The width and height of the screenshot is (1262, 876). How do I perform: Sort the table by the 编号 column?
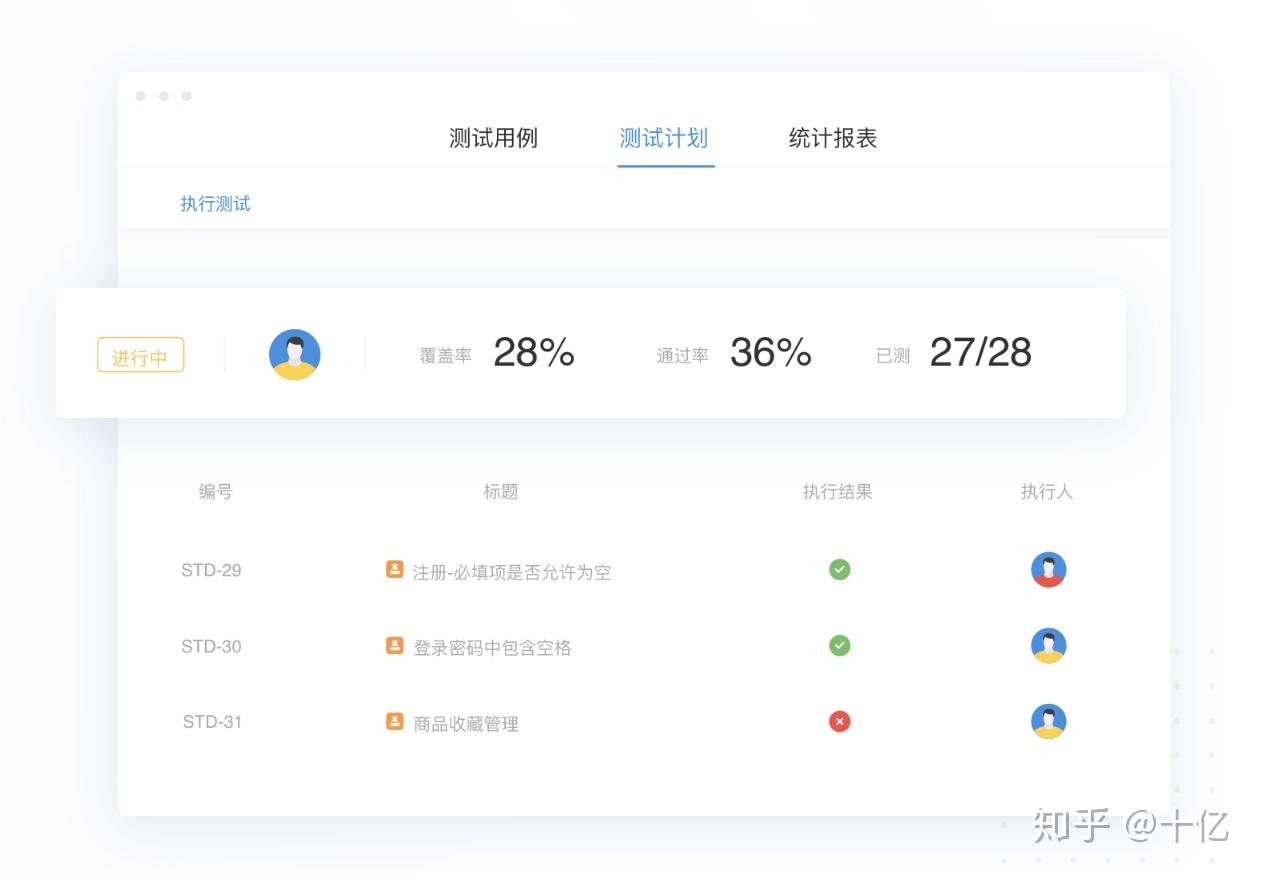click(215, 491)
